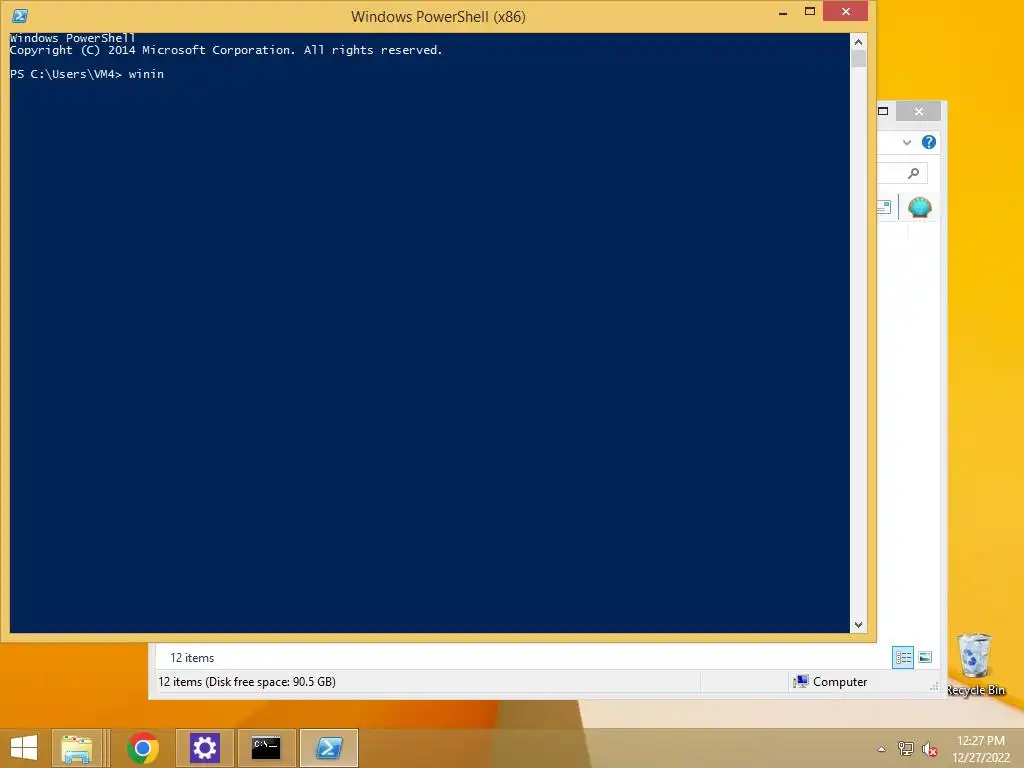Viewport: 1024px width, 768px height.
Task: Click the pane icon left of the teal shell
Action: 884,207
